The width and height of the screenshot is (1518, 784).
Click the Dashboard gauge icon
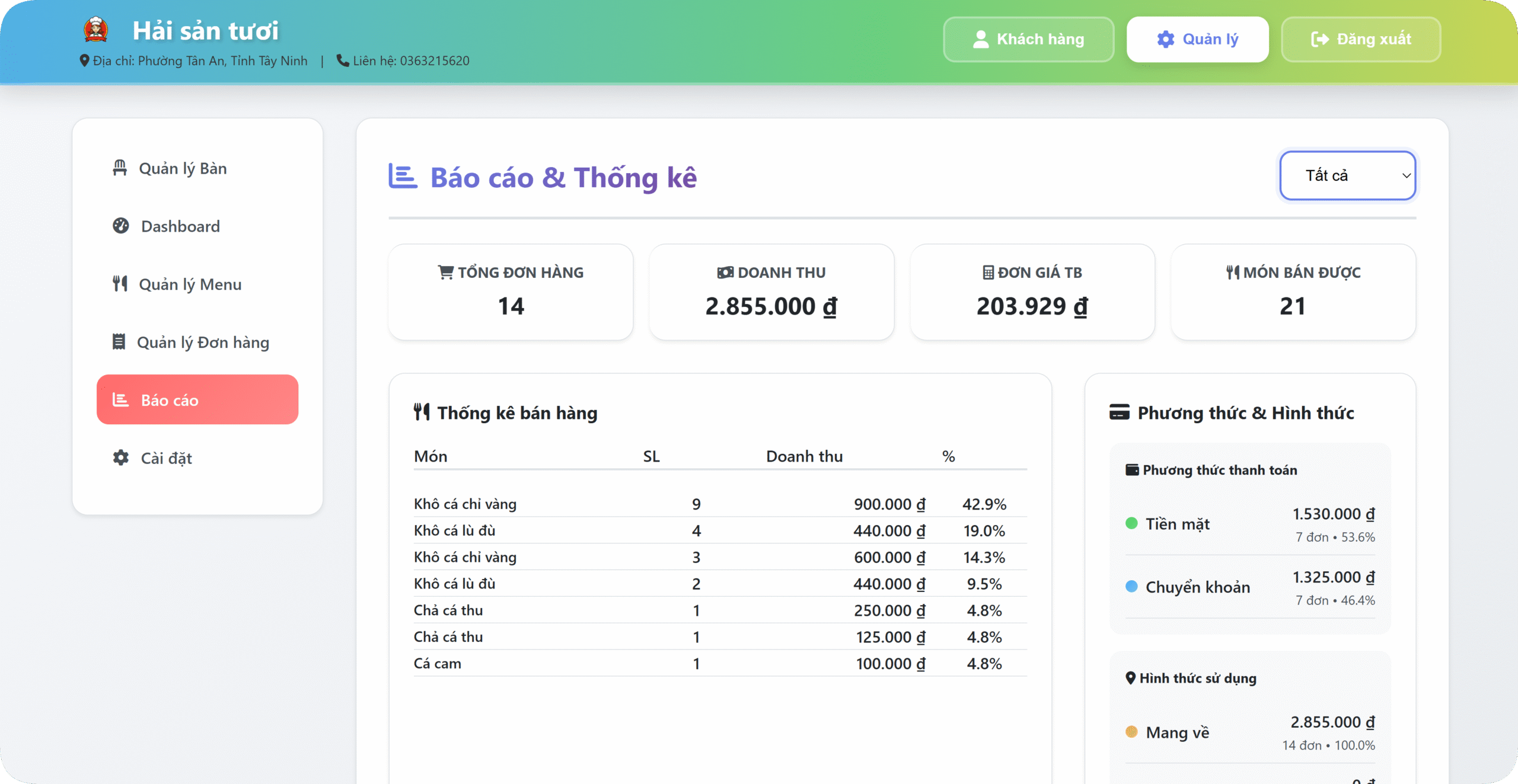121,226
